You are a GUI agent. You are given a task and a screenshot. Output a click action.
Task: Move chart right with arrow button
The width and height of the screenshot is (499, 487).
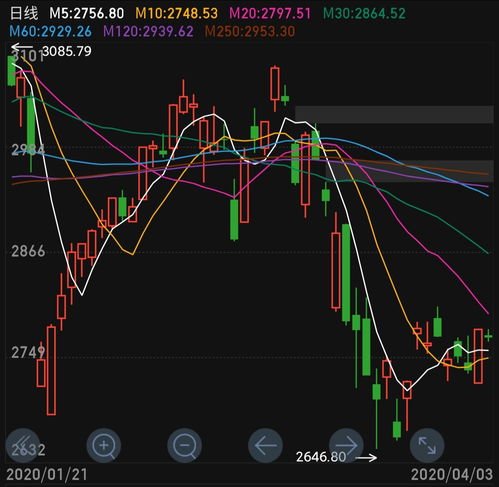coord(346,445)
